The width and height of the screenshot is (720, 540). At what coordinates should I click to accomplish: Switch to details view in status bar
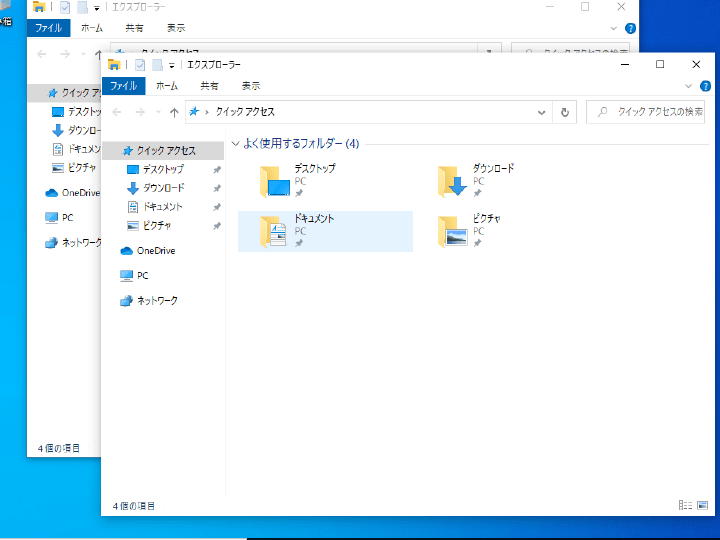click(x=684, y=506)
